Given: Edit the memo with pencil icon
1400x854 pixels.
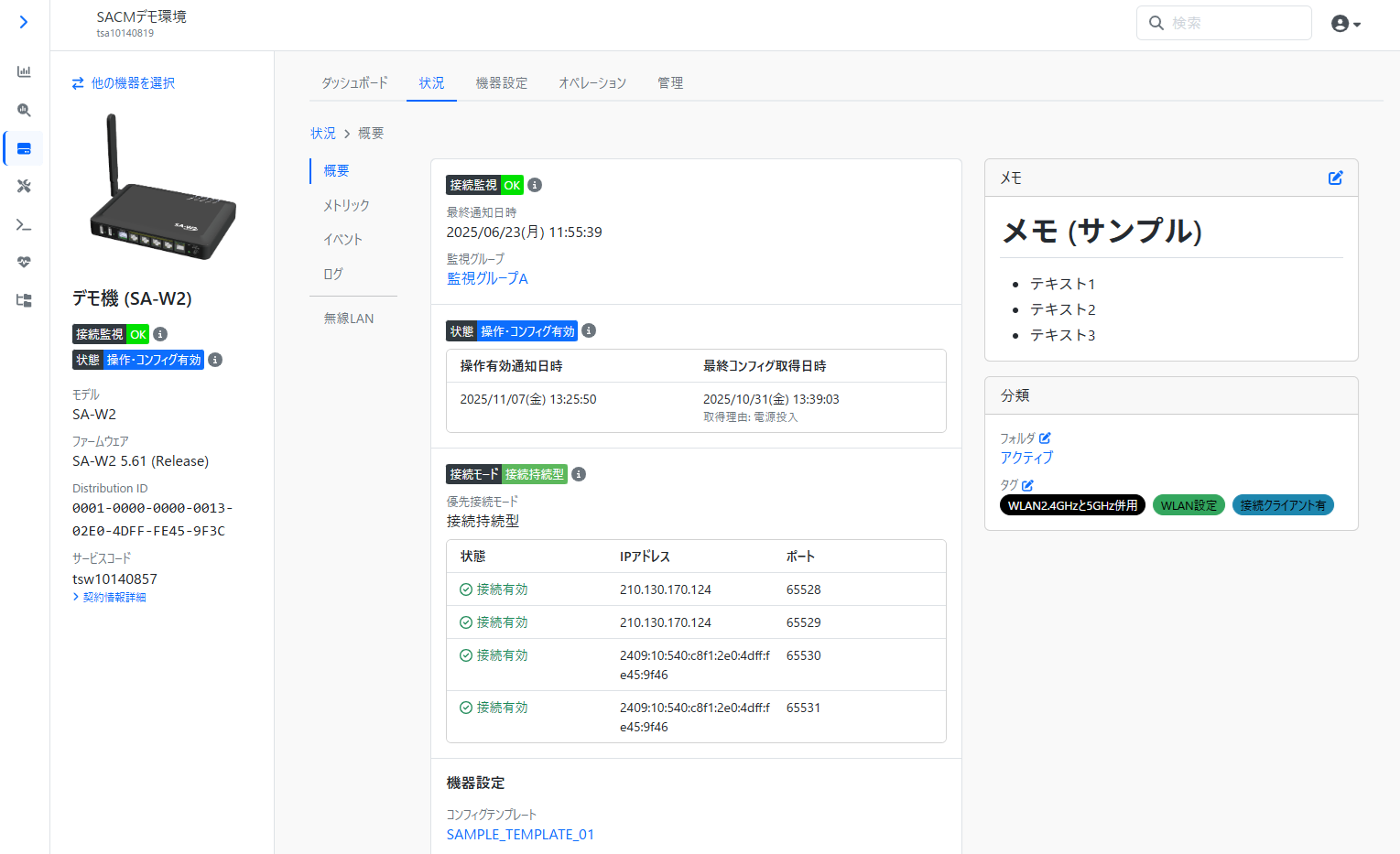Looking at the screenshot, I should (x=1335, y=178).
